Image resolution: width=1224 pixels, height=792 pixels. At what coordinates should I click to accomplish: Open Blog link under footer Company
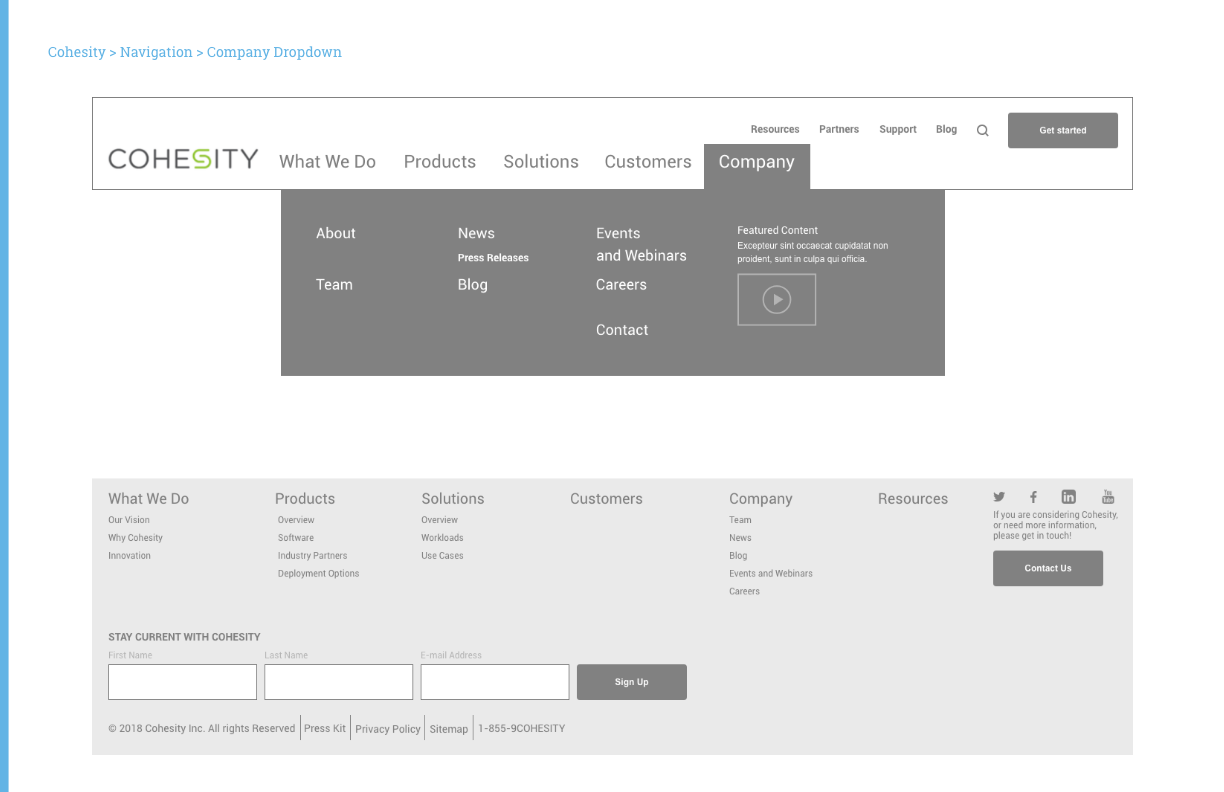pyautogui.click(x=738, y=556)
